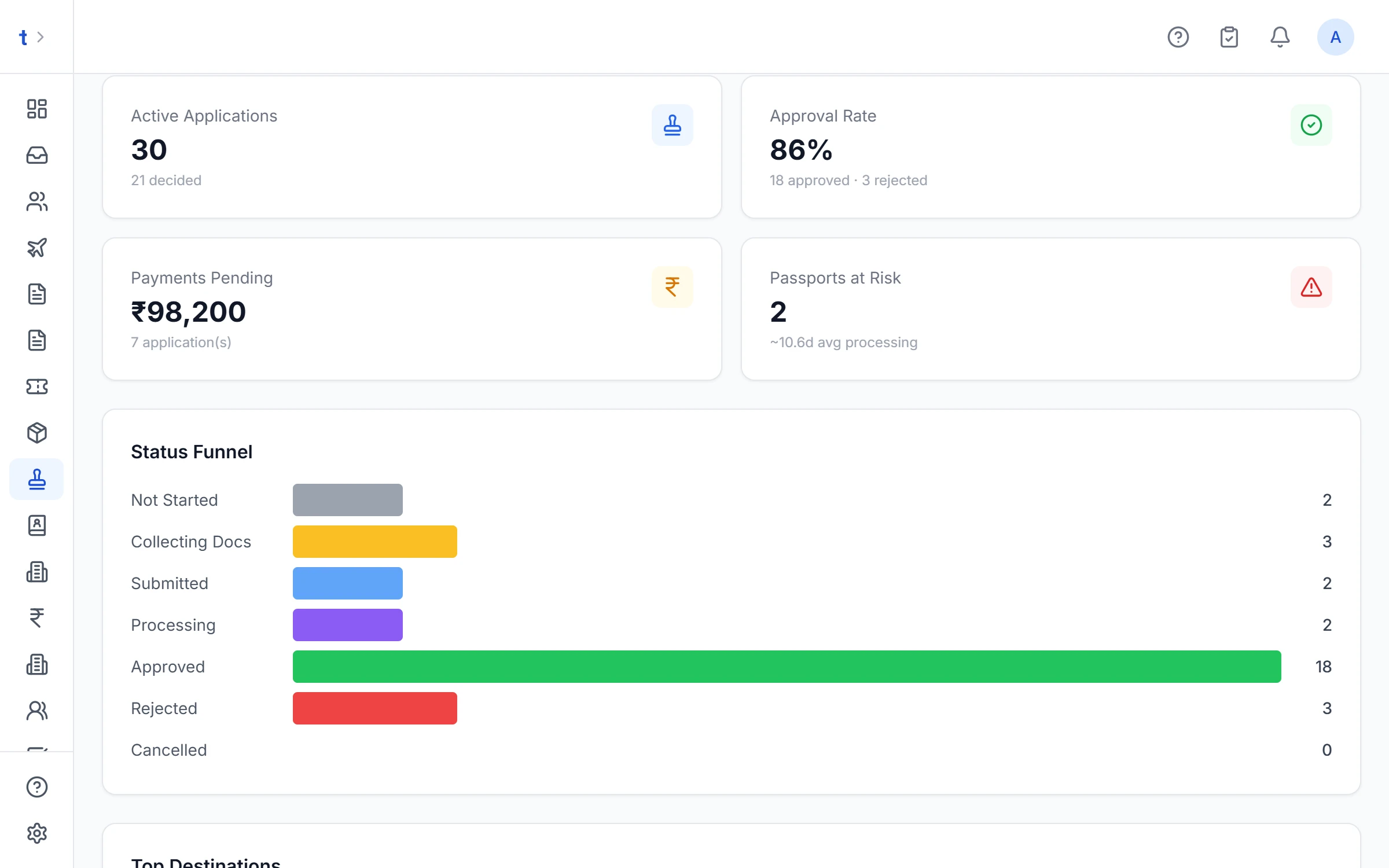Click the Passports at Risk warning icon
1389x868 pixels.
[1311, 287]
